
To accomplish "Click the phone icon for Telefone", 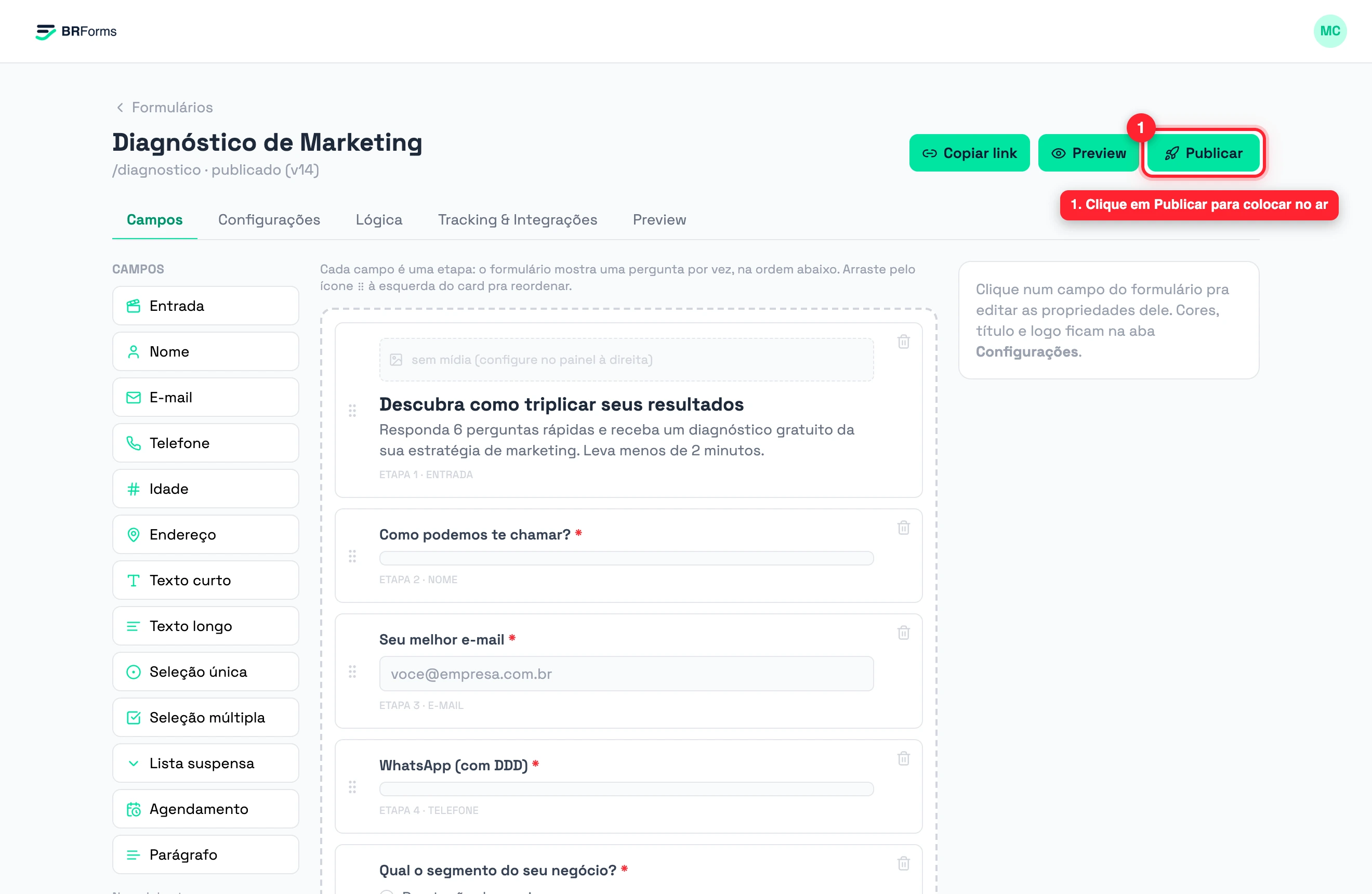I will click(x=133, y=443).
